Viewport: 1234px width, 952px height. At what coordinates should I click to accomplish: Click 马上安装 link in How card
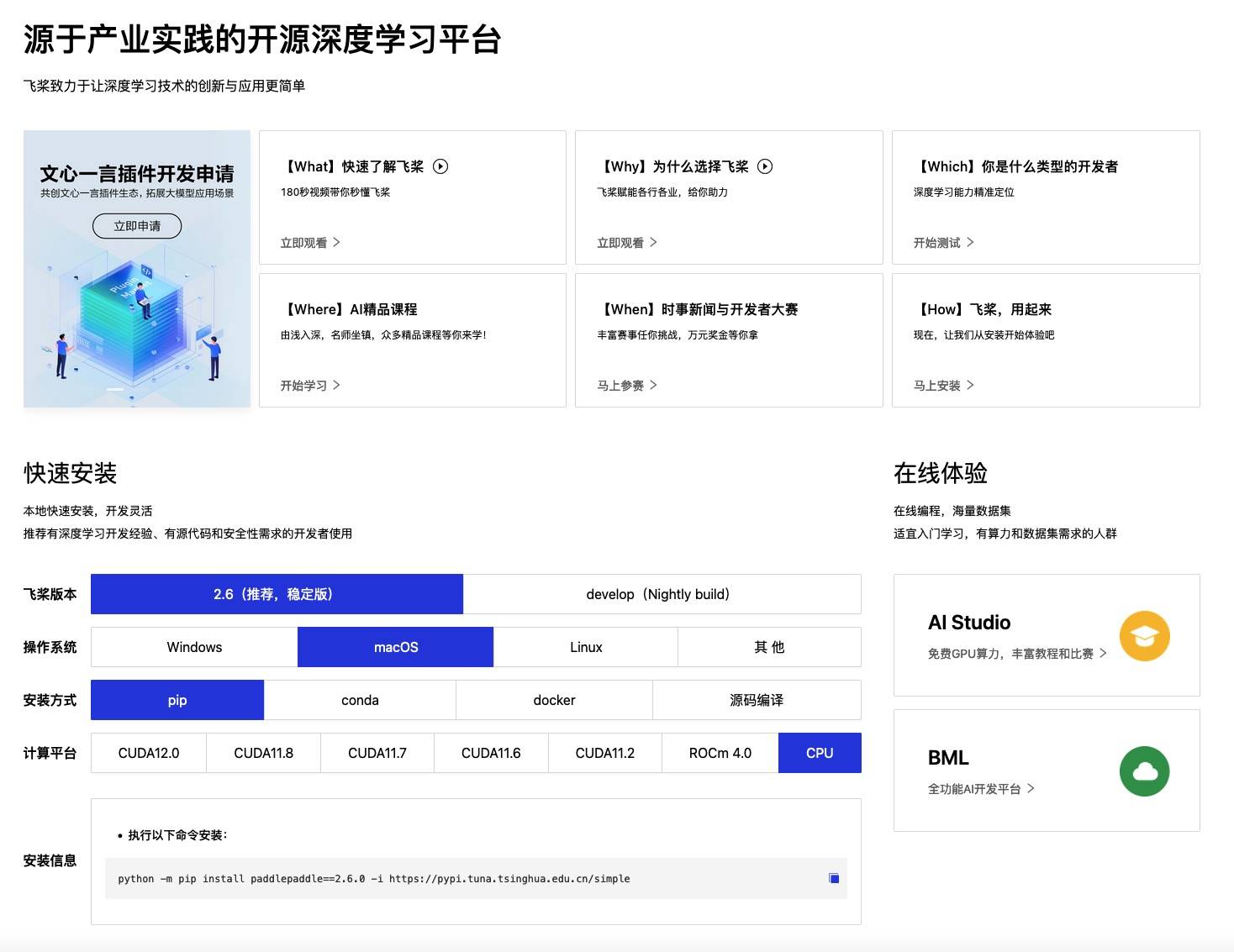944,386
